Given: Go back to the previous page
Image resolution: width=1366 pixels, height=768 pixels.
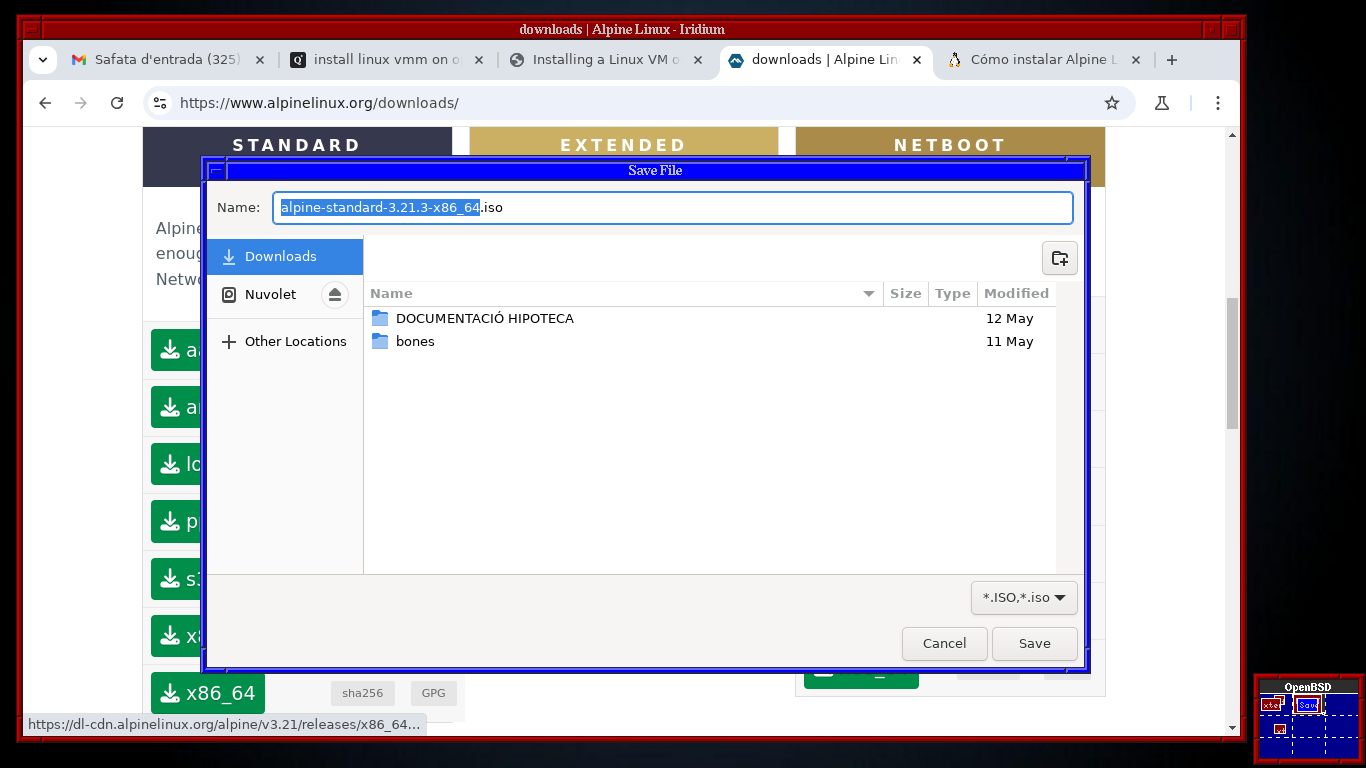Looking at the screenshot, I should click(x=45, y=103).
